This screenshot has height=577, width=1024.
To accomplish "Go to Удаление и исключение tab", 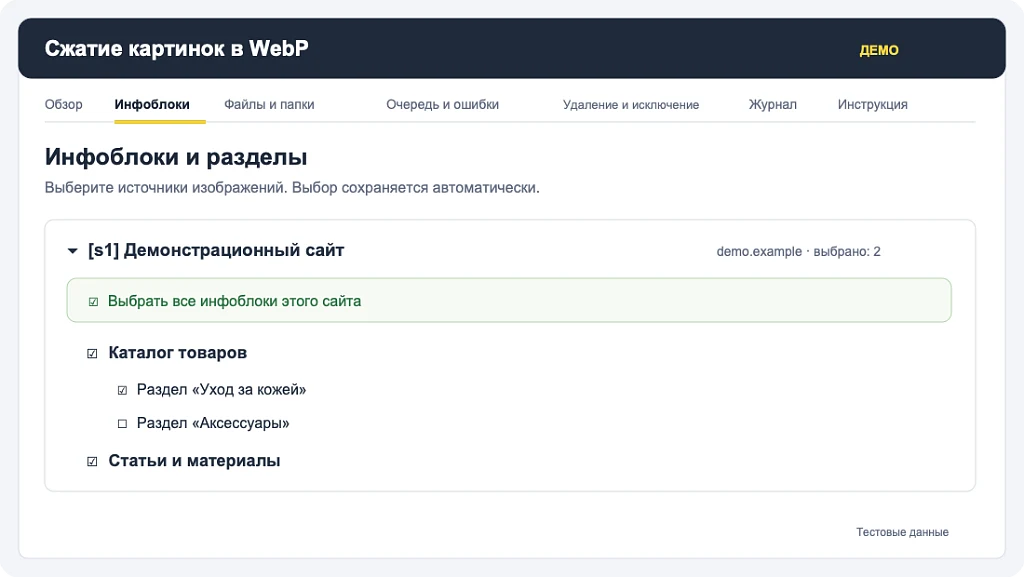I will [x=631, y=104].
